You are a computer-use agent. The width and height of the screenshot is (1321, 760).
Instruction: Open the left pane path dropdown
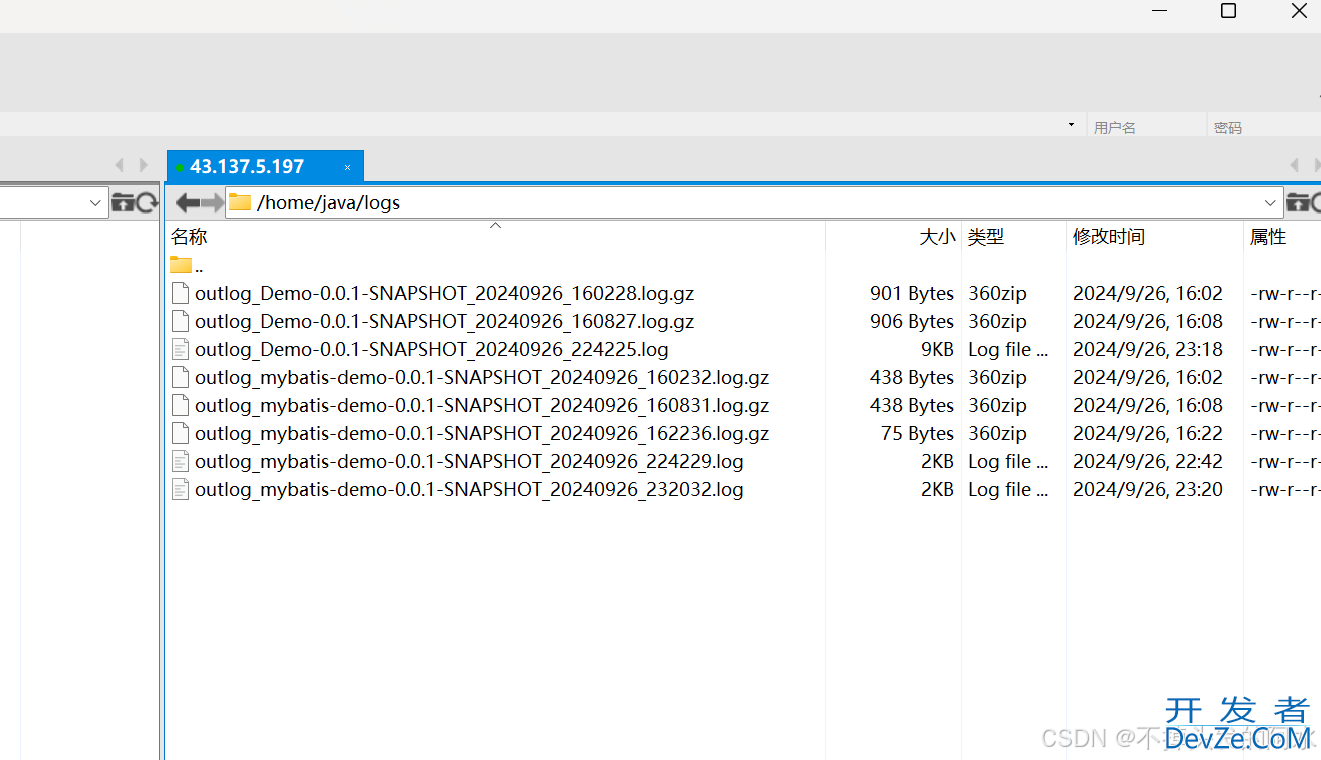(95, 202)
